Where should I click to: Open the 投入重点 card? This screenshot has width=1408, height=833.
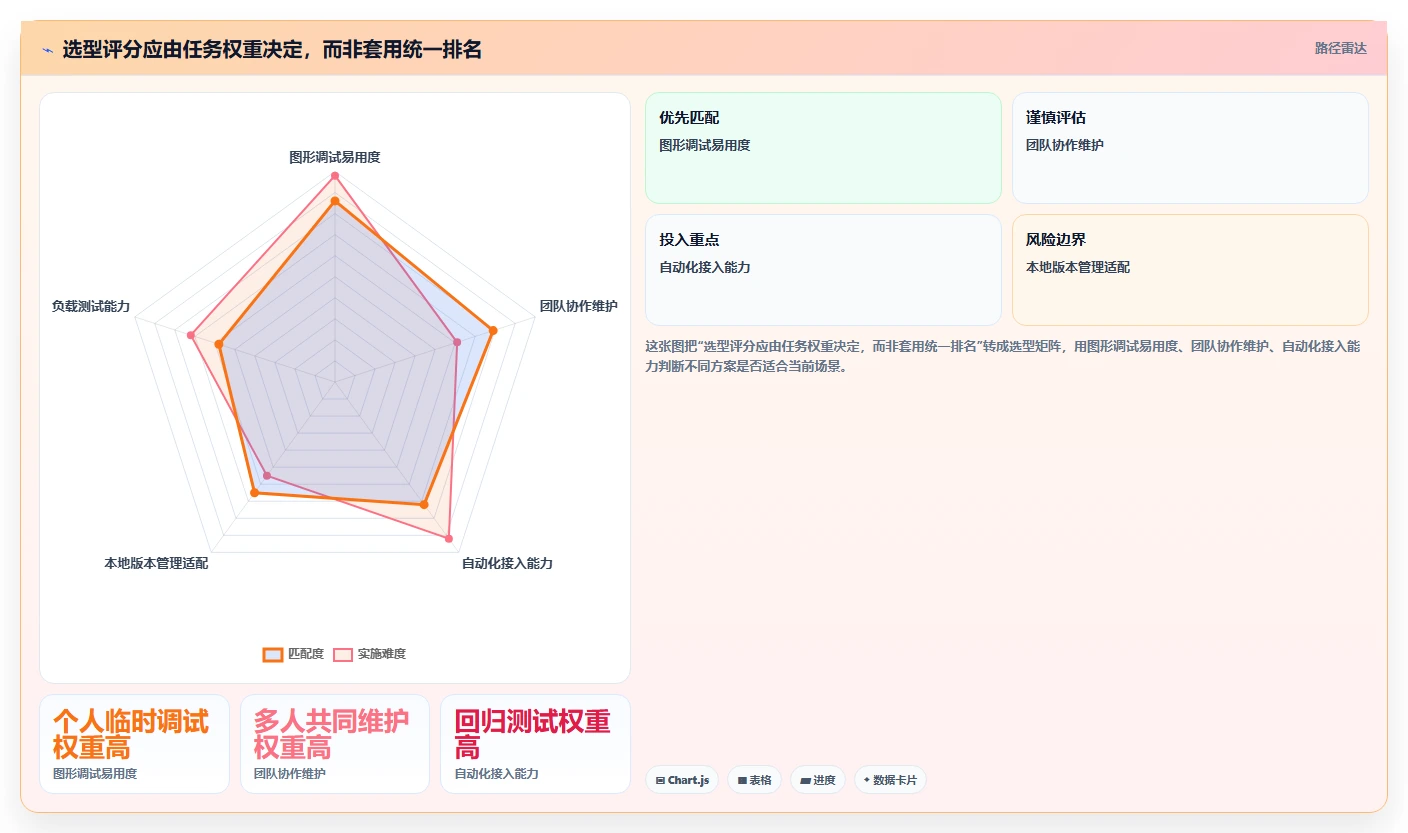click(x=823, y=270)
